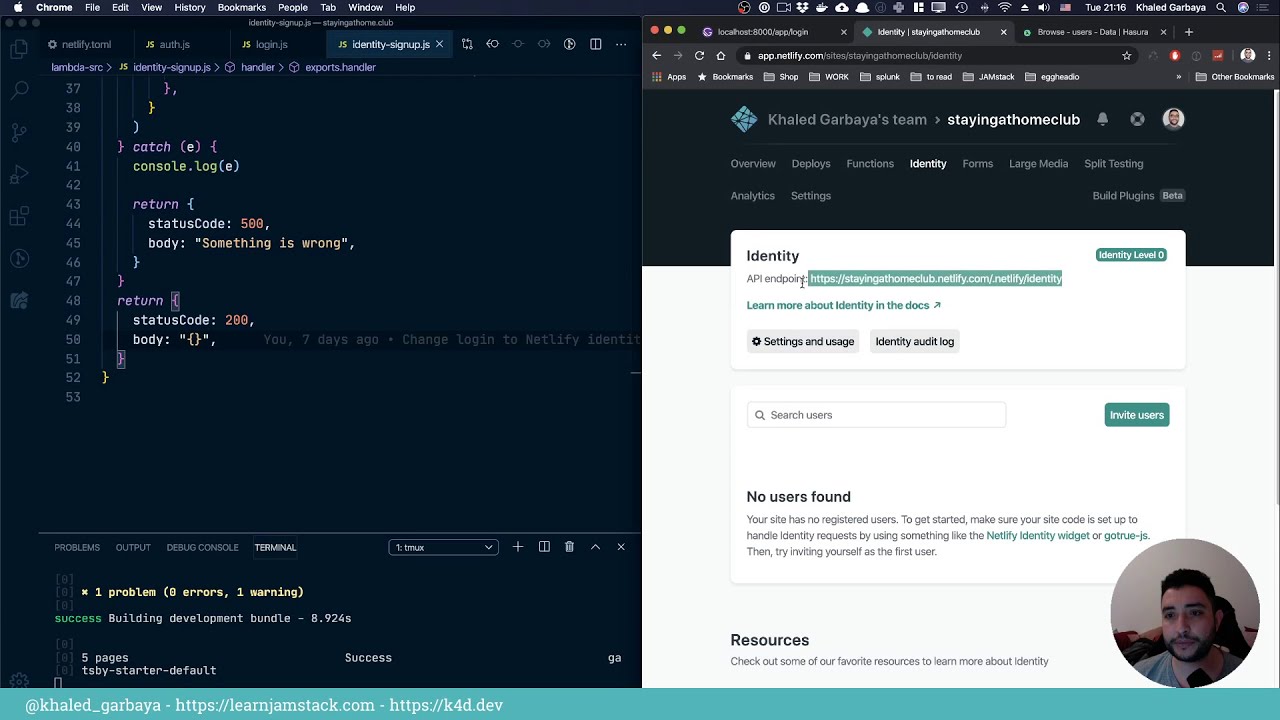Viewport: 1280px width, 720px height.
Task: Open Build Plugins Beta page
Action: (x=1139, y=196)
